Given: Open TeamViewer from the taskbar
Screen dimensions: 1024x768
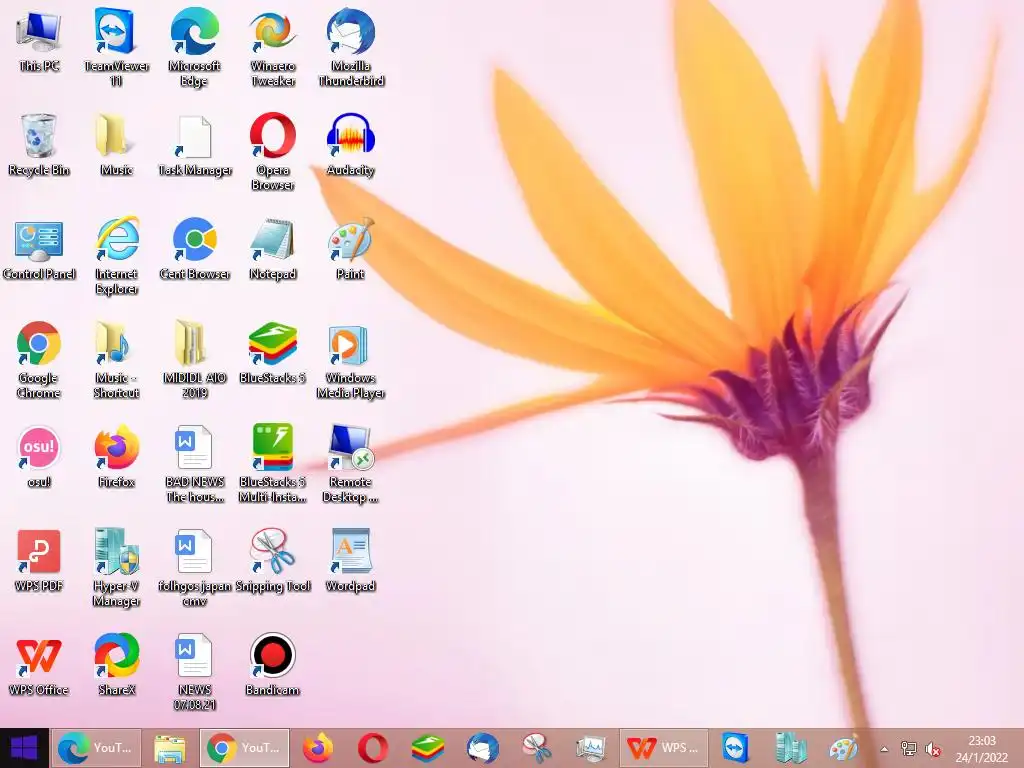Looking at the screenshot, I should (x=735, y=748).
